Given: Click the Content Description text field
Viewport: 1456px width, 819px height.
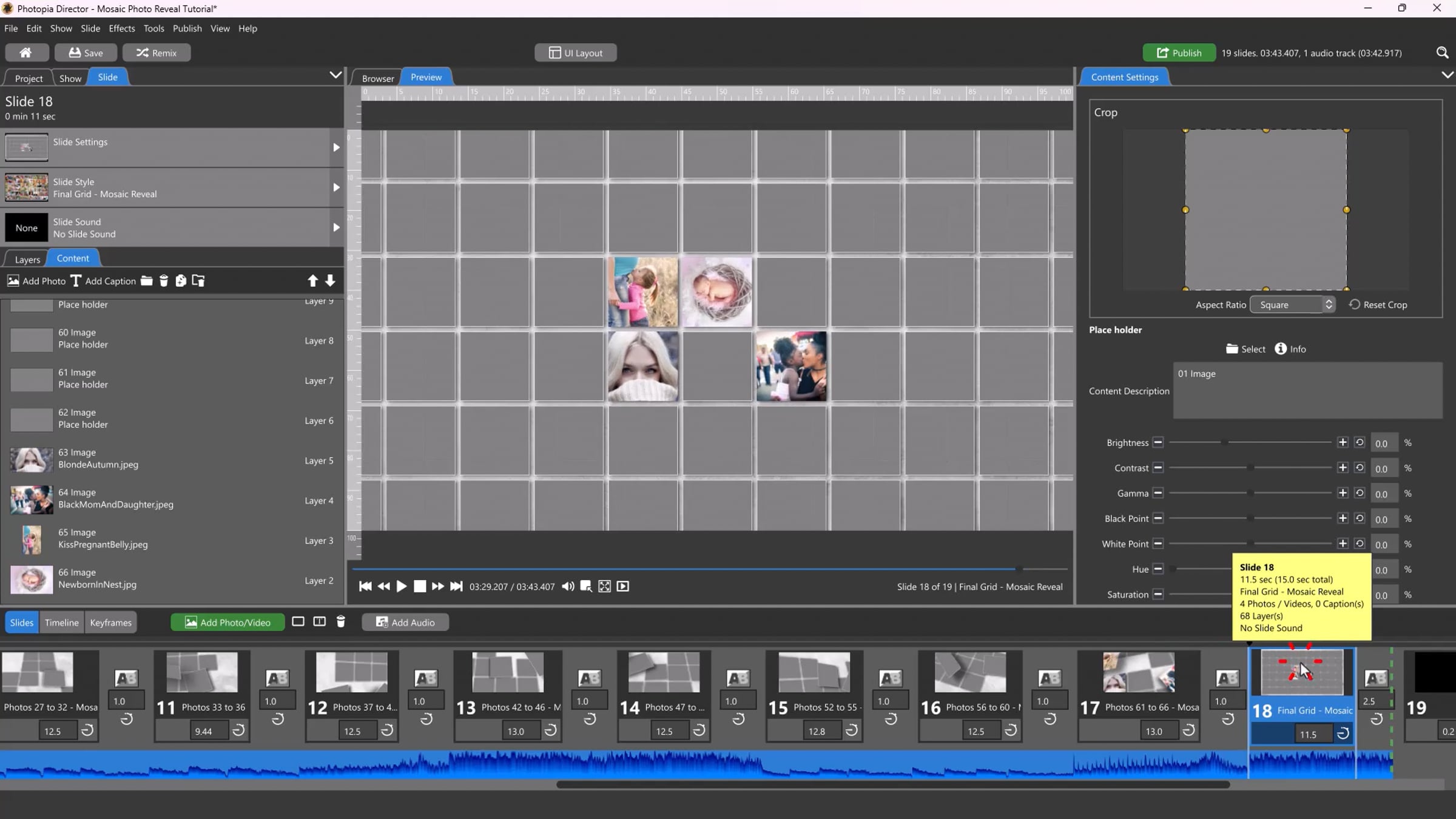Looking at the screenshot, I should tap(1307, 391).
